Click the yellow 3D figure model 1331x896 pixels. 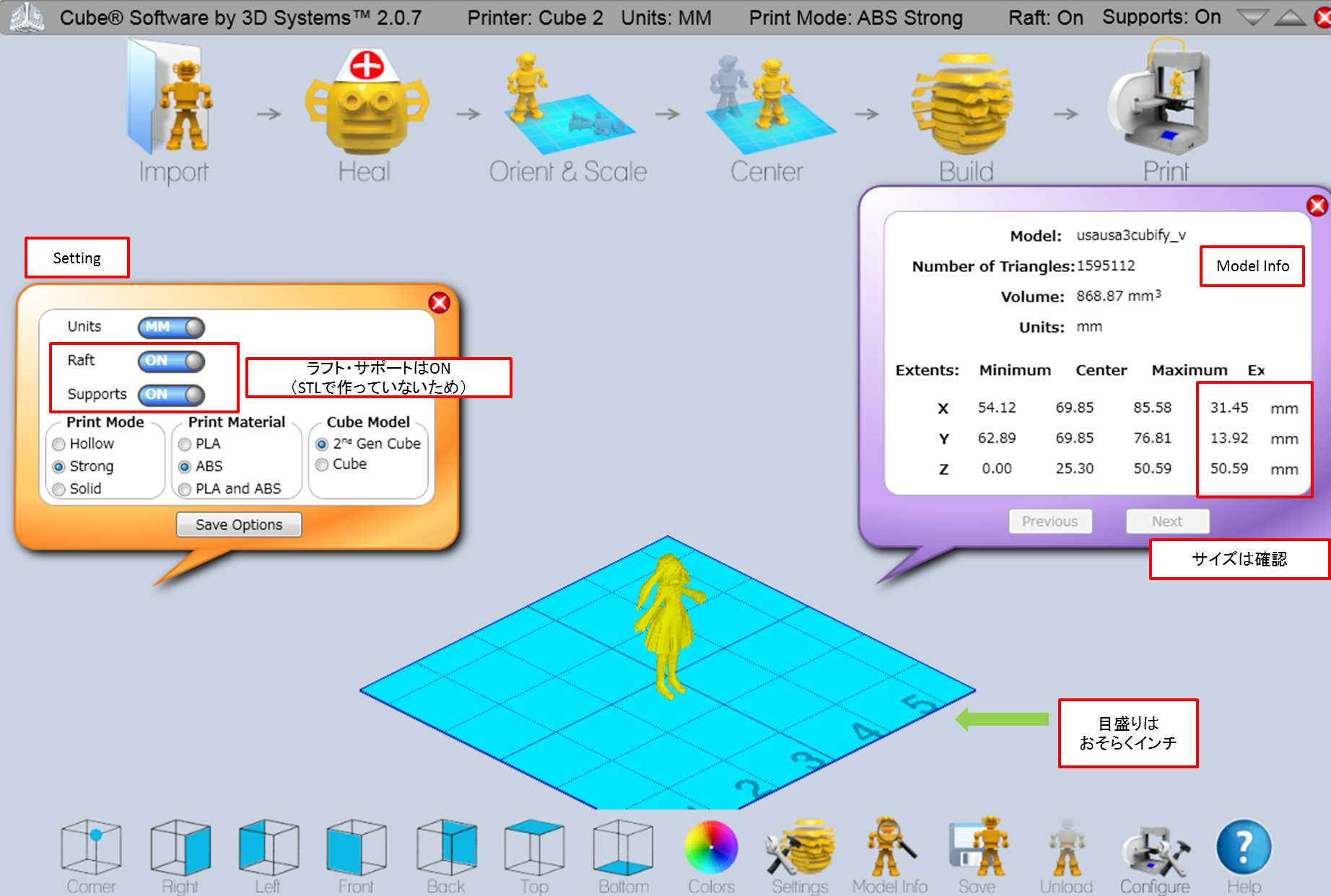668,626
